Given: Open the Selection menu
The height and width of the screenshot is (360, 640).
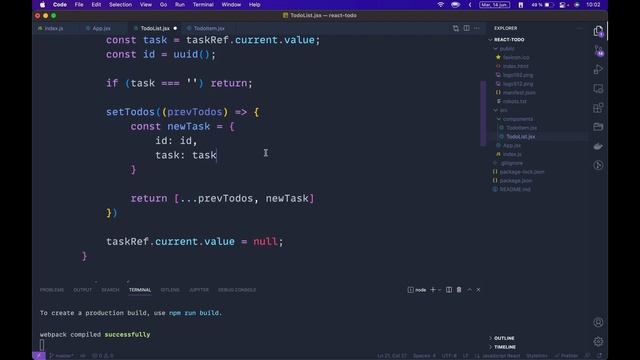Looking at the screenshot, I should [120, 5].
